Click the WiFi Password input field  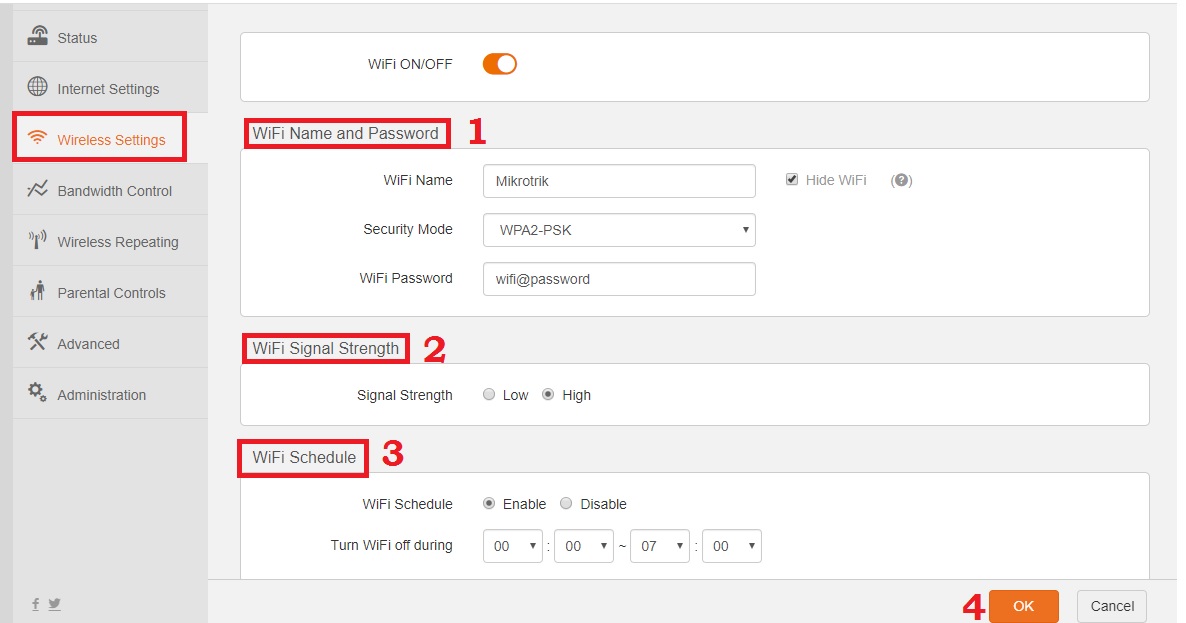619,279
